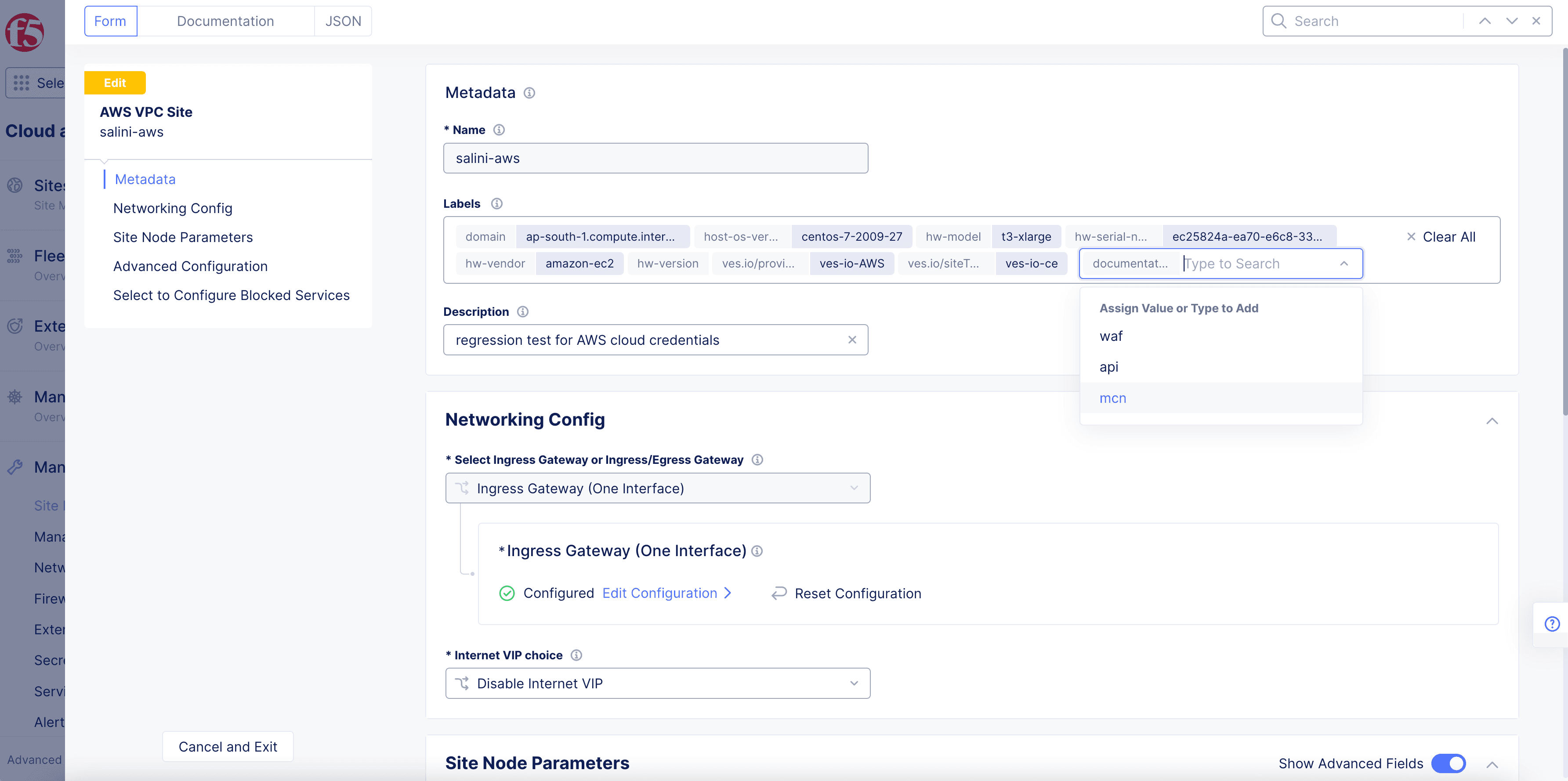Click the F5 logo icon
The width and height of the screenshot is (1568, 781).
point(24,32)
